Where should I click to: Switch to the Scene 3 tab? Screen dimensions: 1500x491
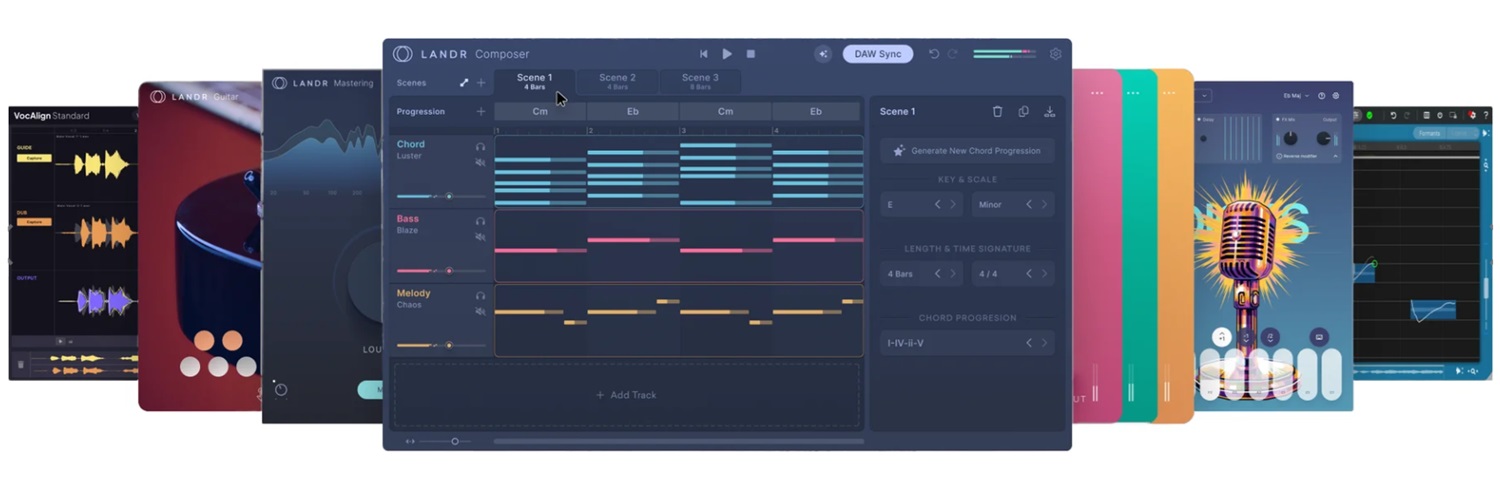coord(700,82)
